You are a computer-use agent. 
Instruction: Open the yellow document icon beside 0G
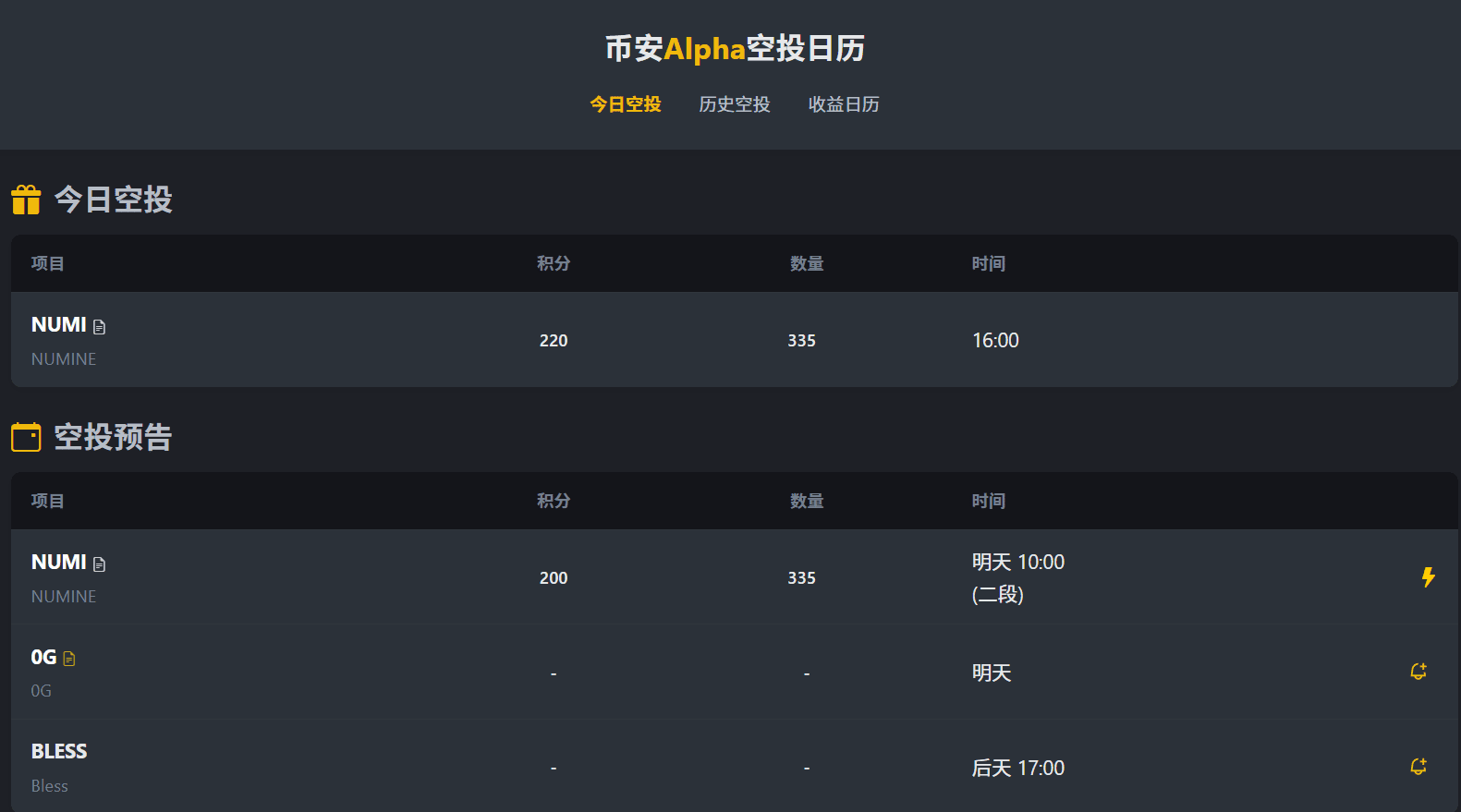(x=69, y=659)
